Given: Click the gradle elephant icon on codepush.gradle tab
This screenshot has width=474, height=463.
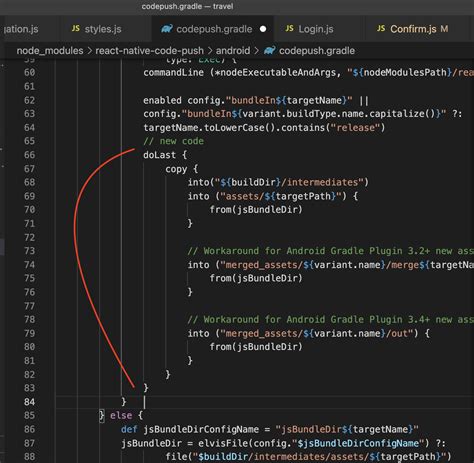Looking at the screenshot, I should coord(167,29).
